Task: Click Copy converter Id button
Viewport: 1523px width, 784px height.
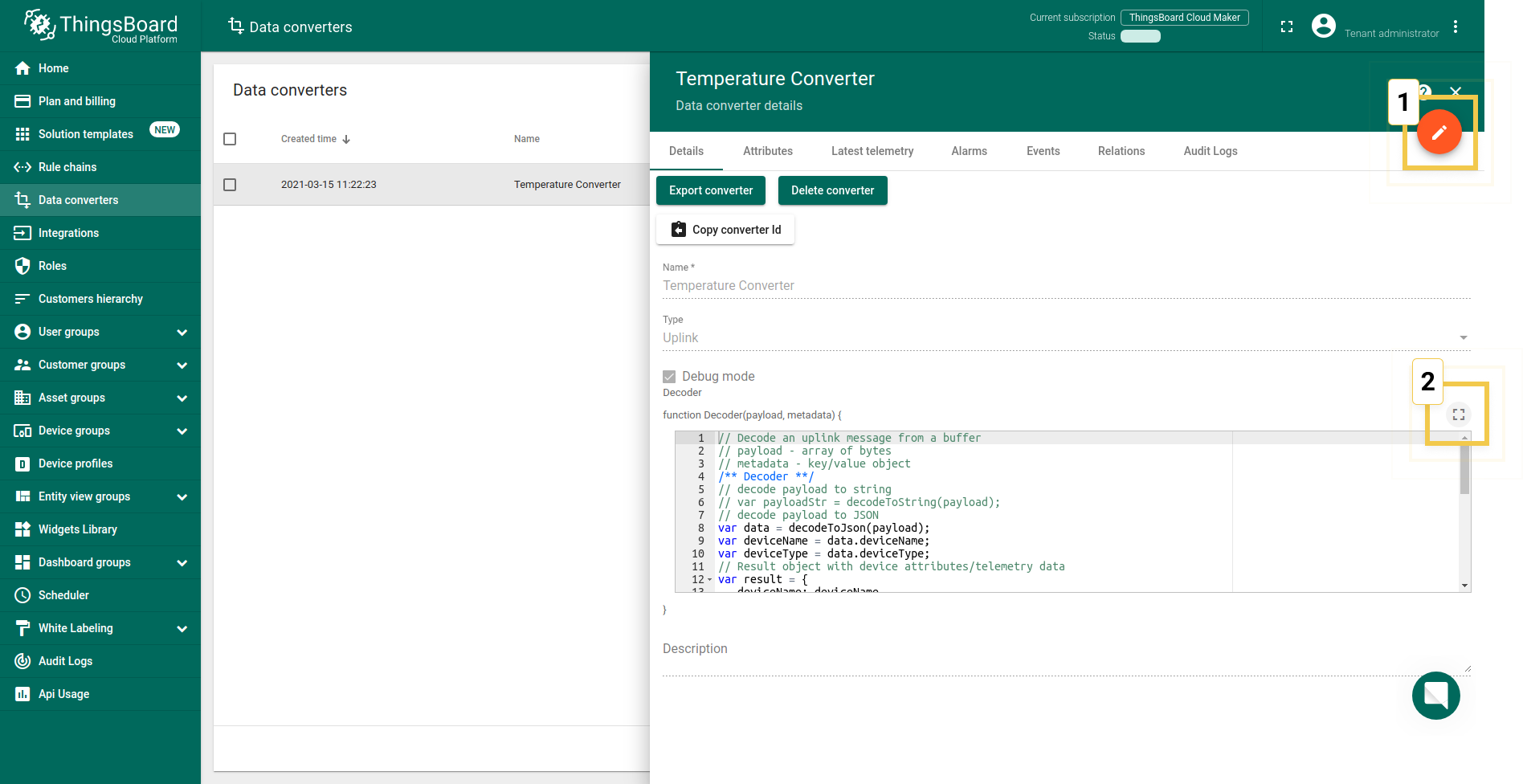Action: pyautogui.click(x=725, y=230)
